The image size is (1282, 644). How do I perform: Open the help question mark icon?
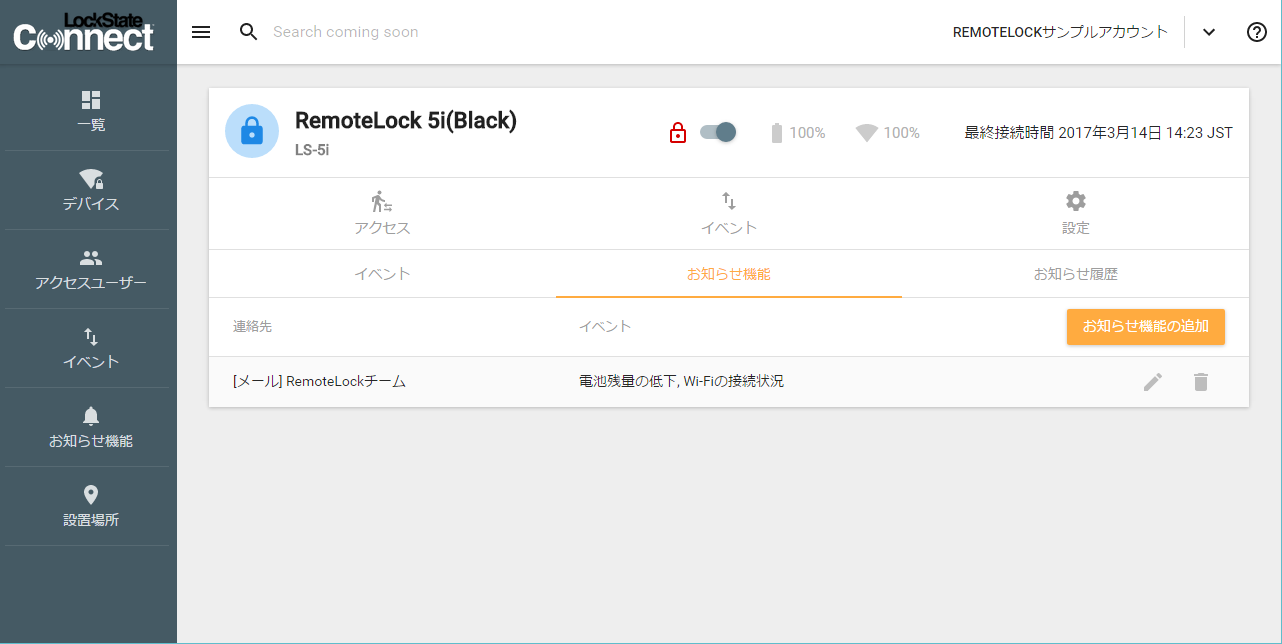tap(1257, 32)
